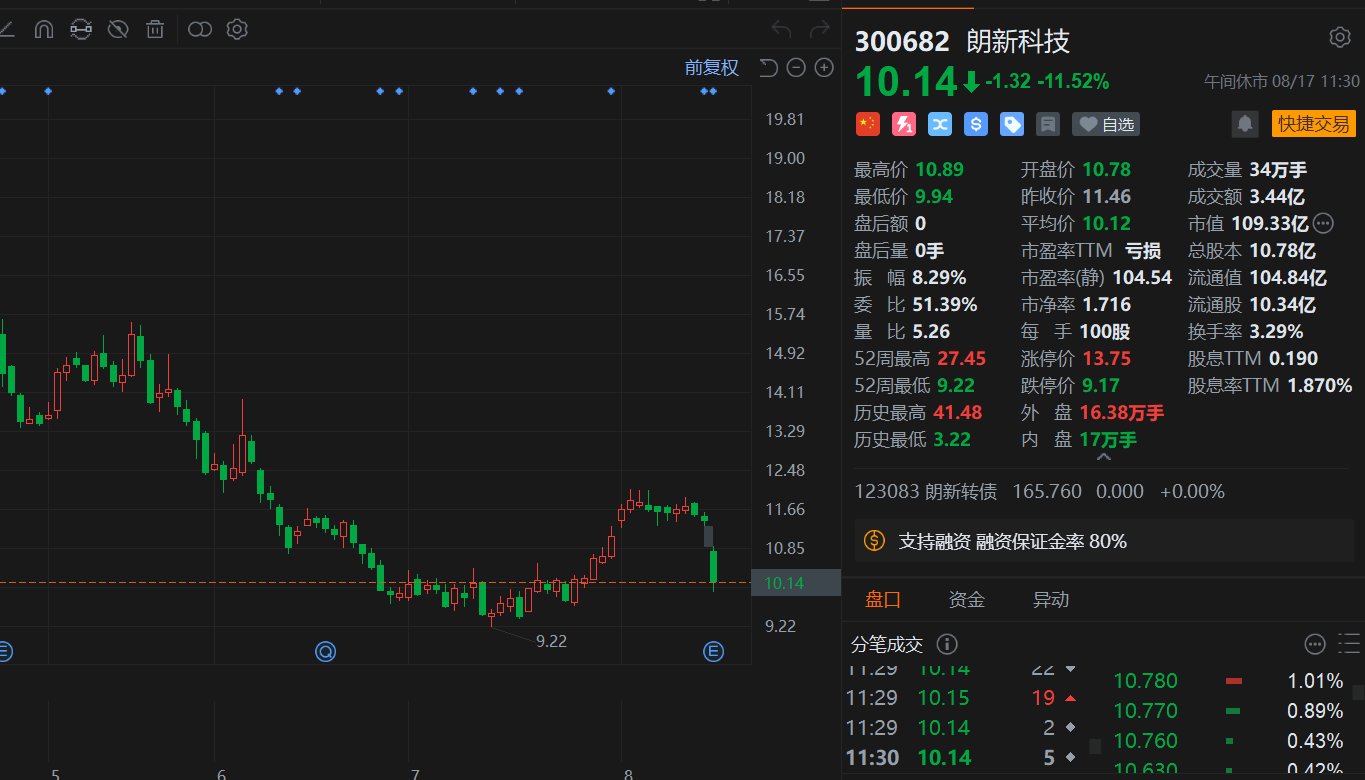Select the 11:29 10.15 trade row

tap(960, 697)
